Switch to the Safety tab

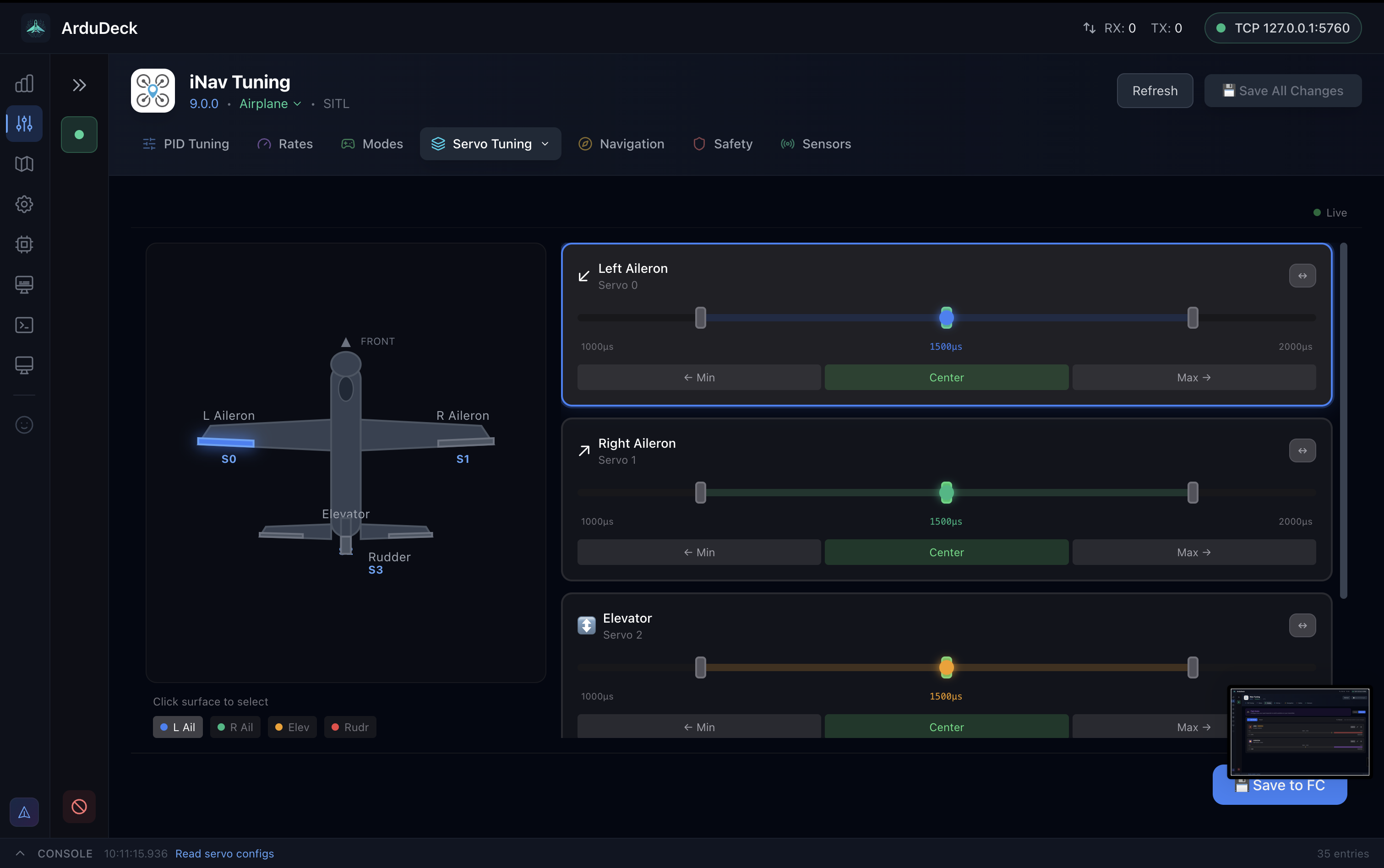[722, 143]
